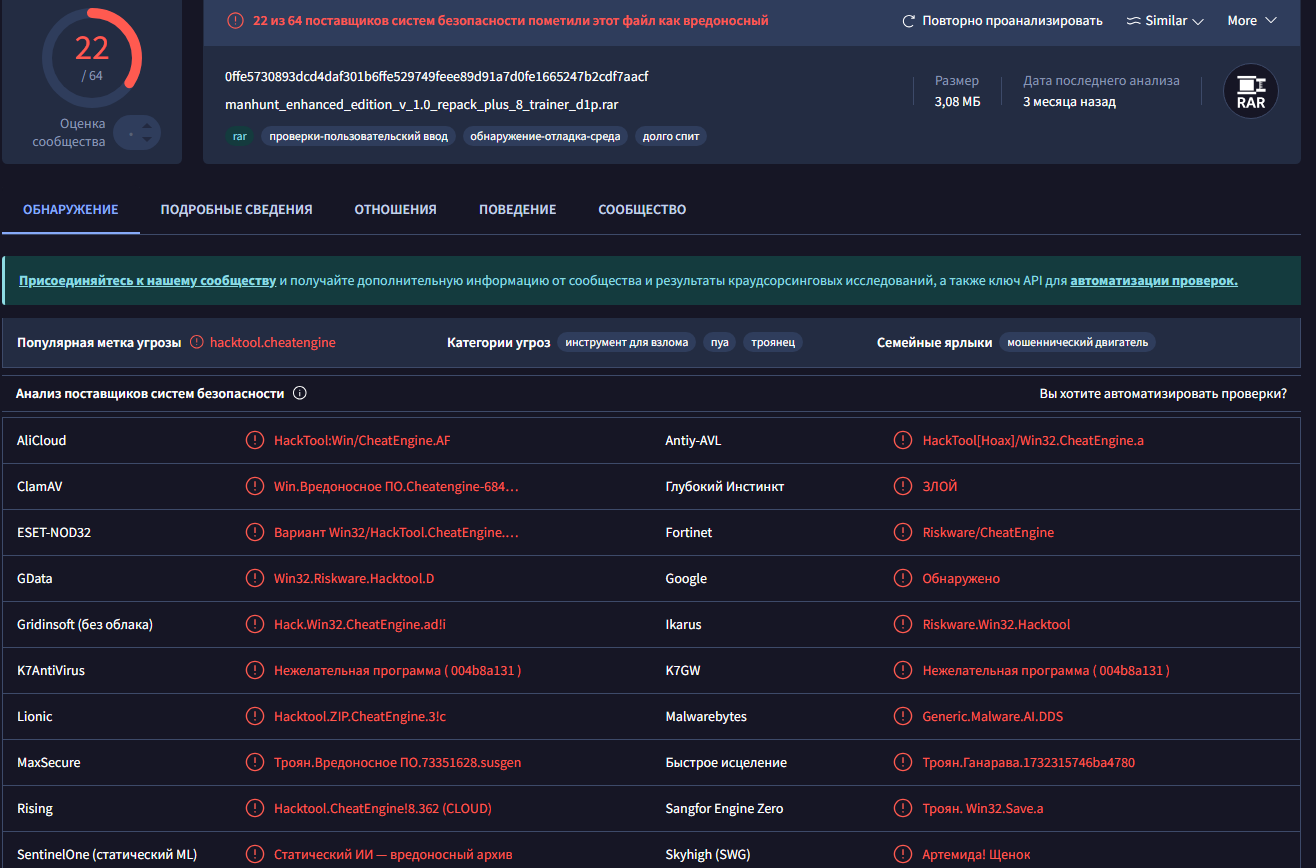Click the alert icon in the Antiy-AVL row

click(903, 440)
